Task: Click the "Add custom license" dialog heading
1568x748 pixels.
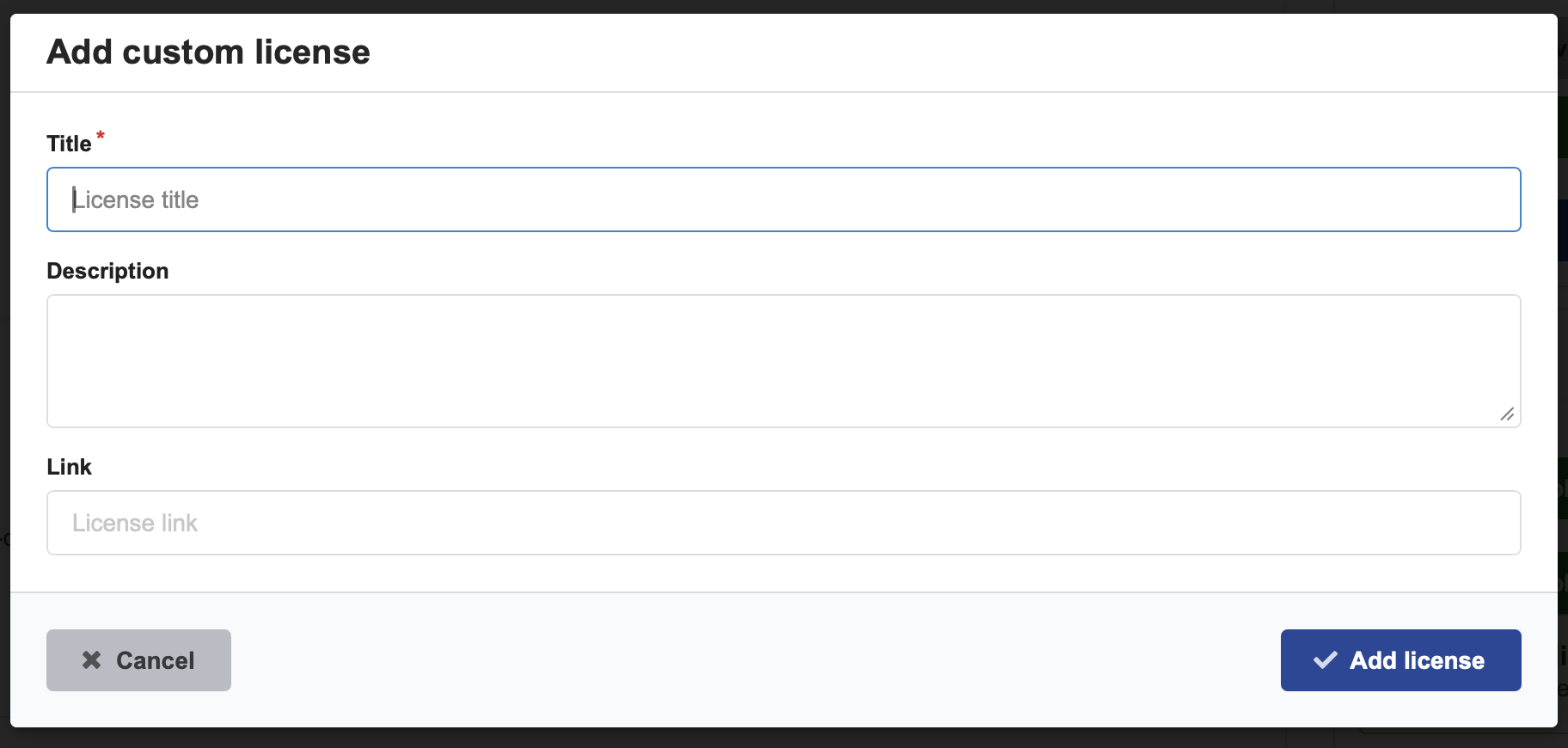Action: [208, 52]
